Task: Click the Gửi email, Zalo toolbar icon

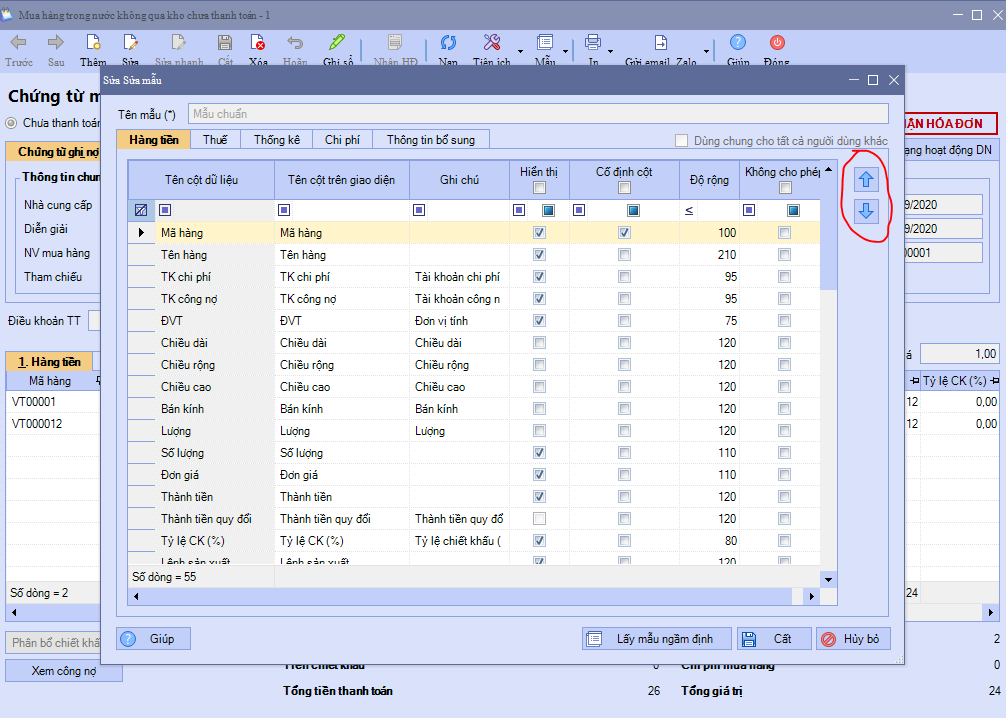Action: tap(660, 43)
